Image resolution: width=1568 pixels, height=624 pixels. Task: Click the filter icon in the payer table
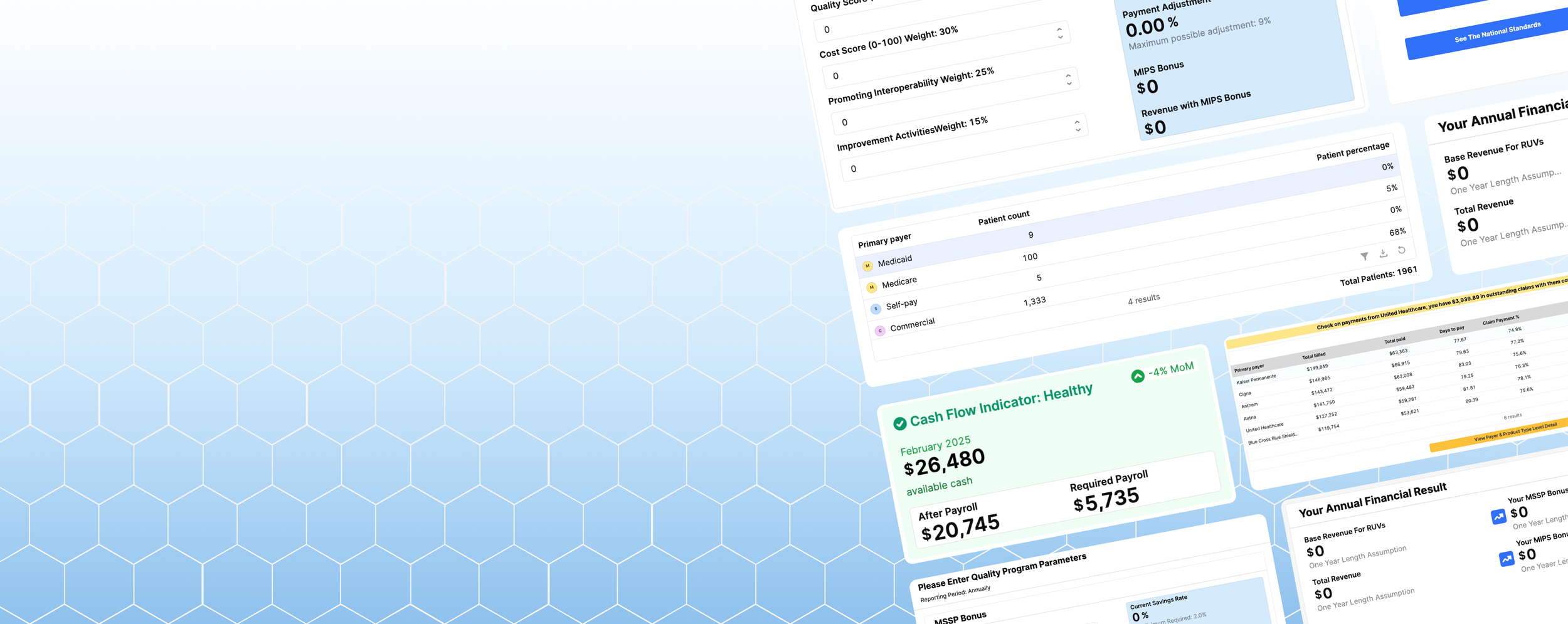click(x=1364, y=256)
